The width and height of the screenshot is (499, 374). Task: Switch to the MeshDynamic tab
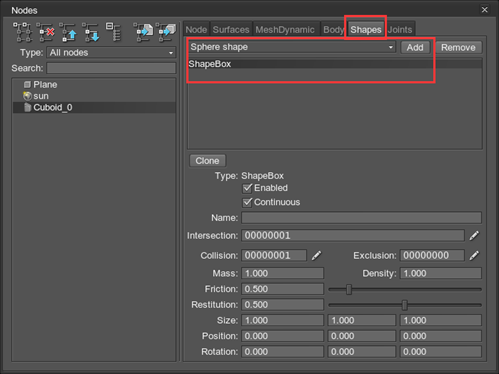(285, 30)
